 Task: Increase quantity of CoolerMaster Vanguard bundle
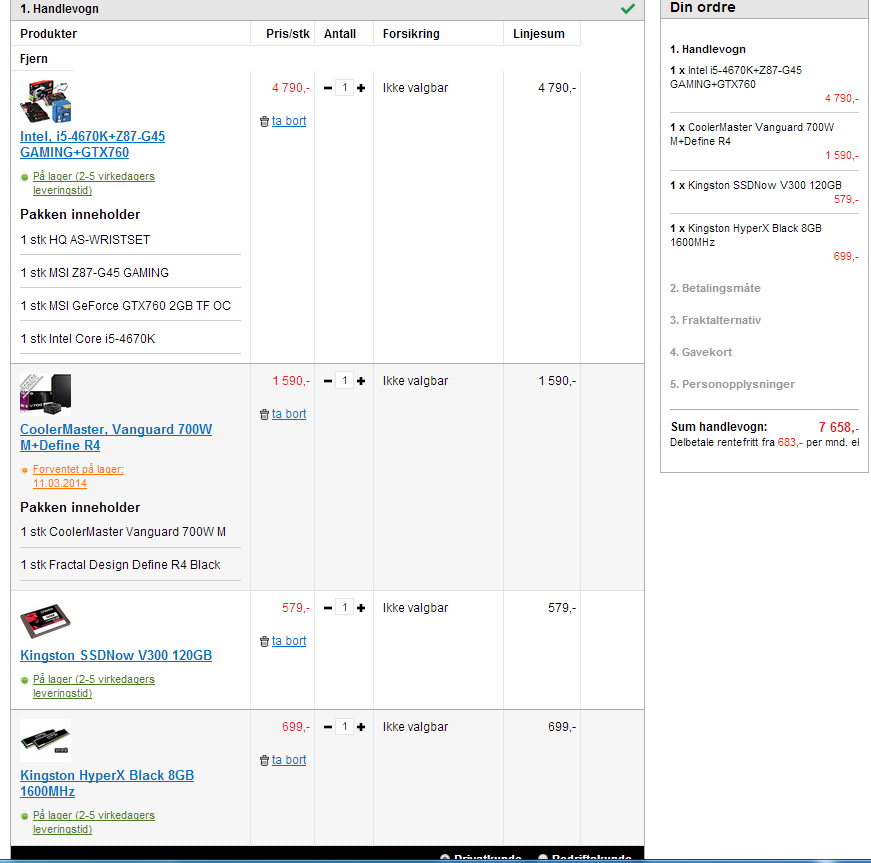(x=361, y=381)
